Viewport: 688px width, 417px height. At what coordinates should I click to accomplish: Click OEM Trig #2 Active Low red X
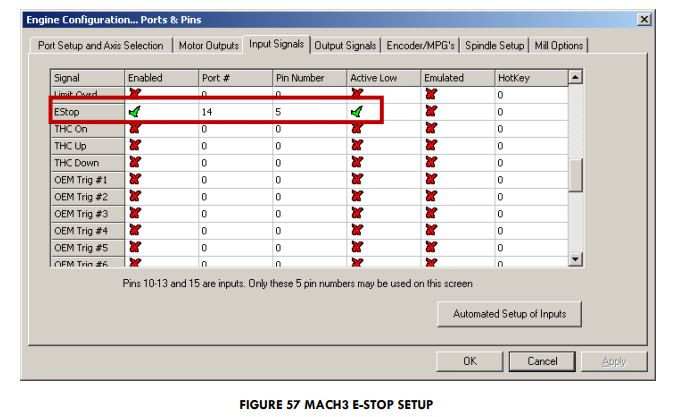pyautogui.click(x=356, y=197)
